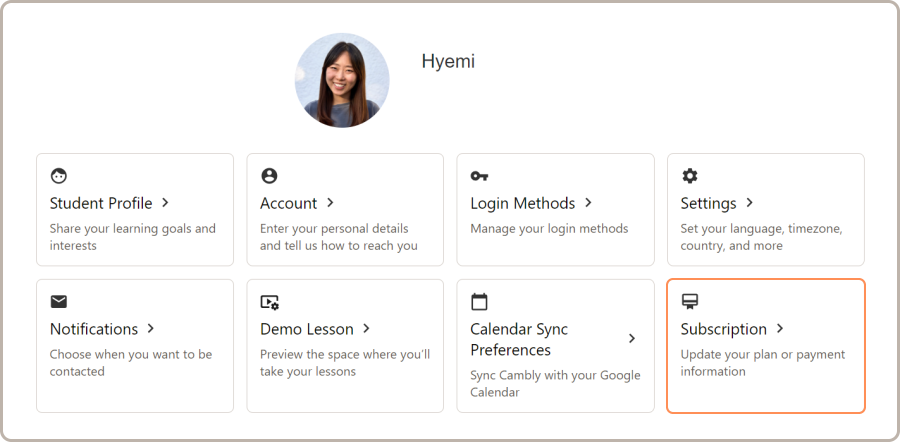This screenshot has height=442, width=900.
Task: Click 'Manage your login methods' description
Action: pyautogui.click(x=549, y=229)
